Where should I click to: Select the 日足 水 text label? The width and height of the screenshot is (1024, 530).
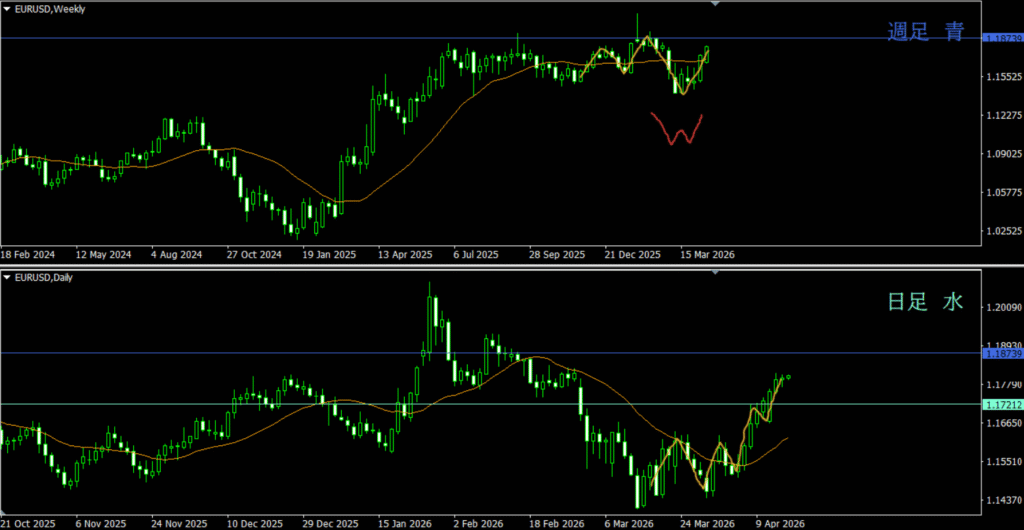click(x=926, y=301)
